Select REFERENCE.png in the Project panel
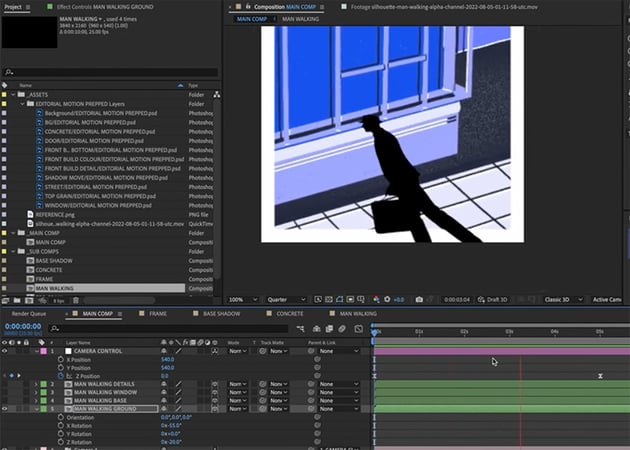 click(x=56, y=214)
